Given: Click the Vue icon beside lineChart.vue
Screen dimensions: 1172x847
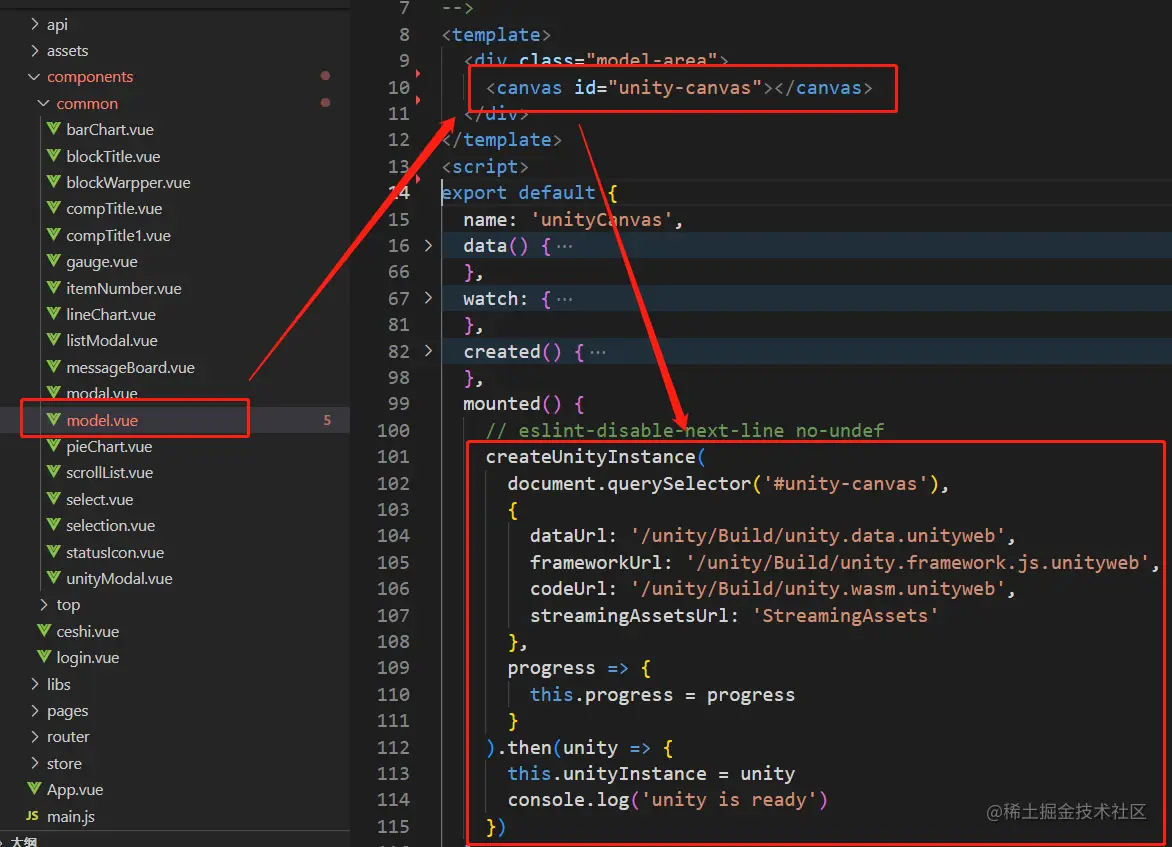Looking at the screenshot, I should [54, 314].
